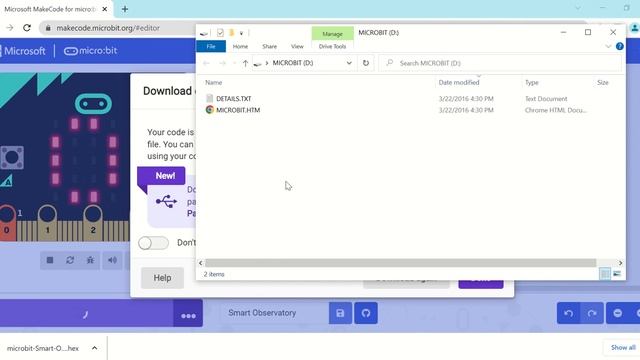Select the Drive Tools tab
Image resolution: width=640 pixels, height=360 pixels.
(x=332, y=47)
